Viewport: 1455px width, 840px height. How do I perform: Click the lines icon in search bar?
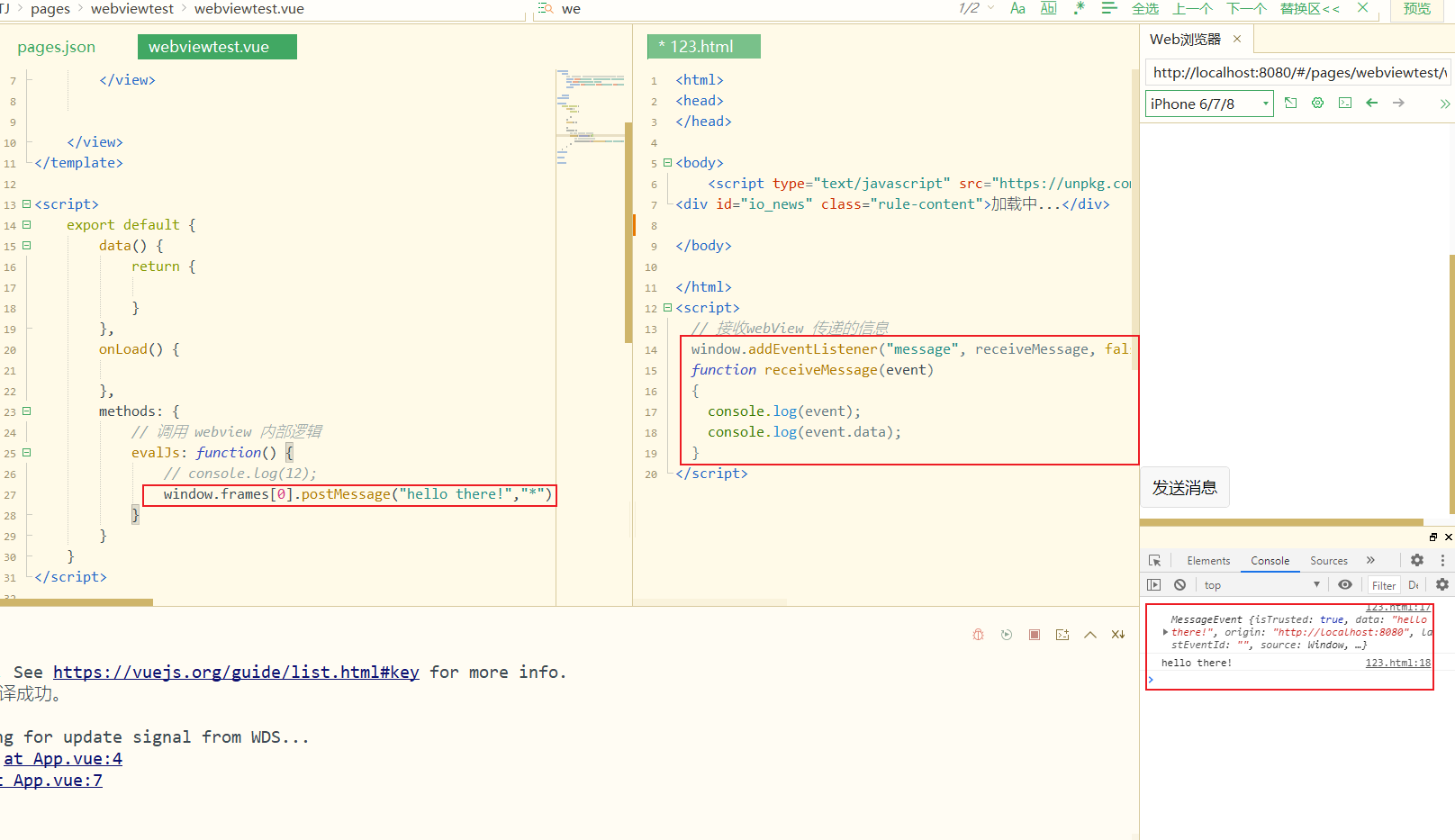click(x=1109, y=8)
